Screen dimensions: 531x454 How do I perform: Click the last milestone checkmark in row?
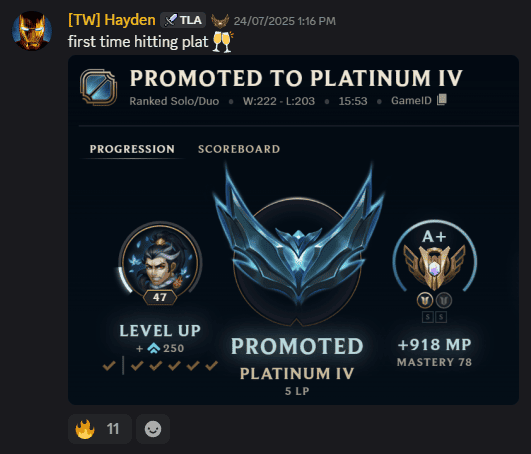coord(212,366)
